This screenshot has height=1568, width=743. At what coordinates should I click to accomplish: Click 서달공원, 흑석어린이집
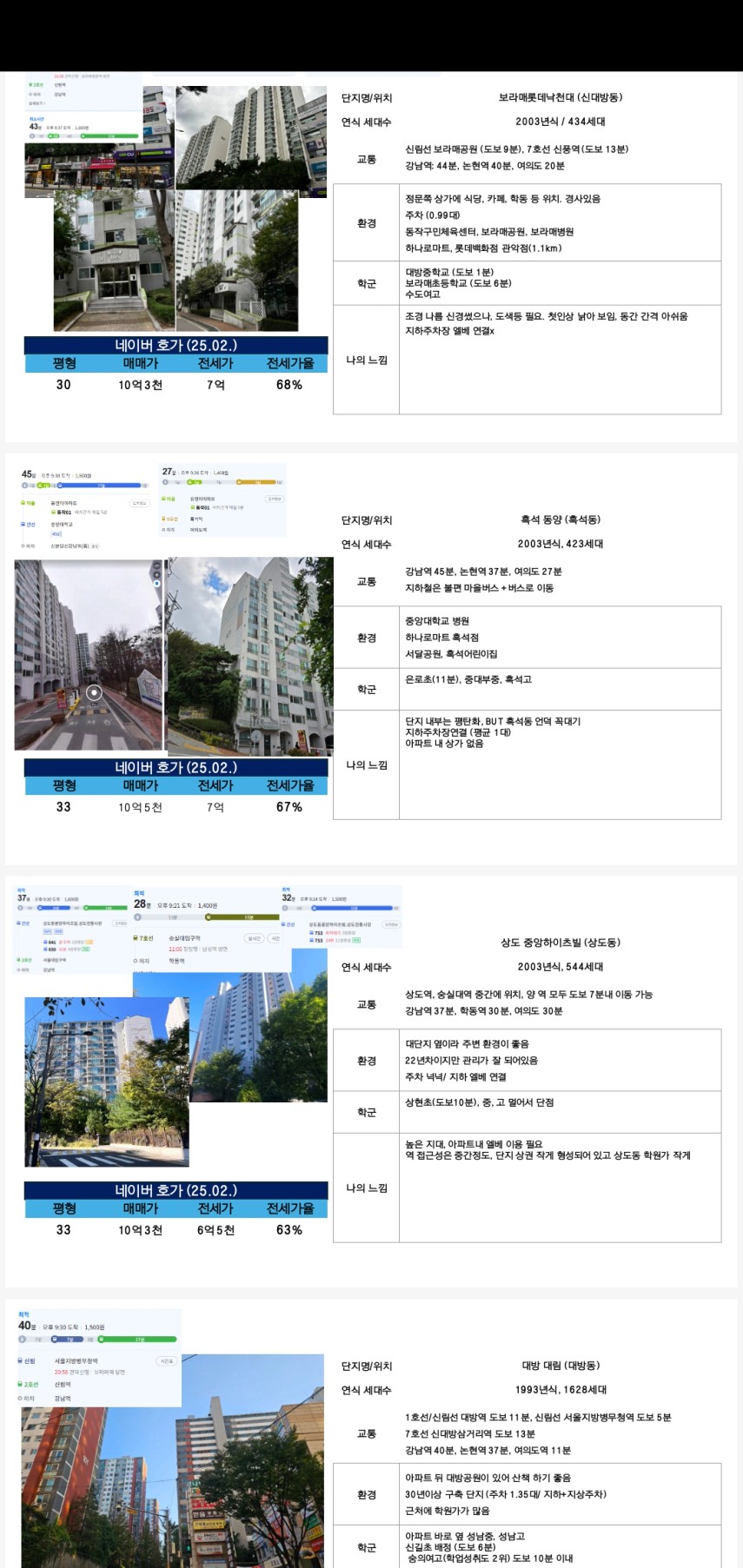pyautogui.click(x=451, y=654)
